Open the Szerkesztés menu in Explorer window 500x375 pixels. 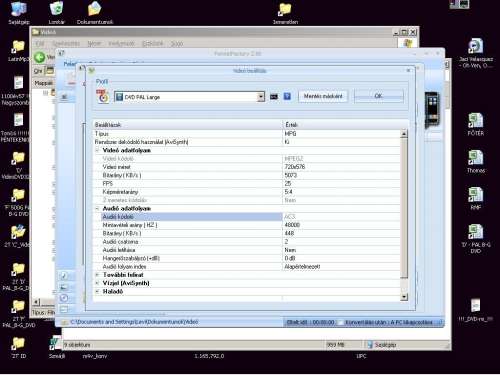point(66,44)
